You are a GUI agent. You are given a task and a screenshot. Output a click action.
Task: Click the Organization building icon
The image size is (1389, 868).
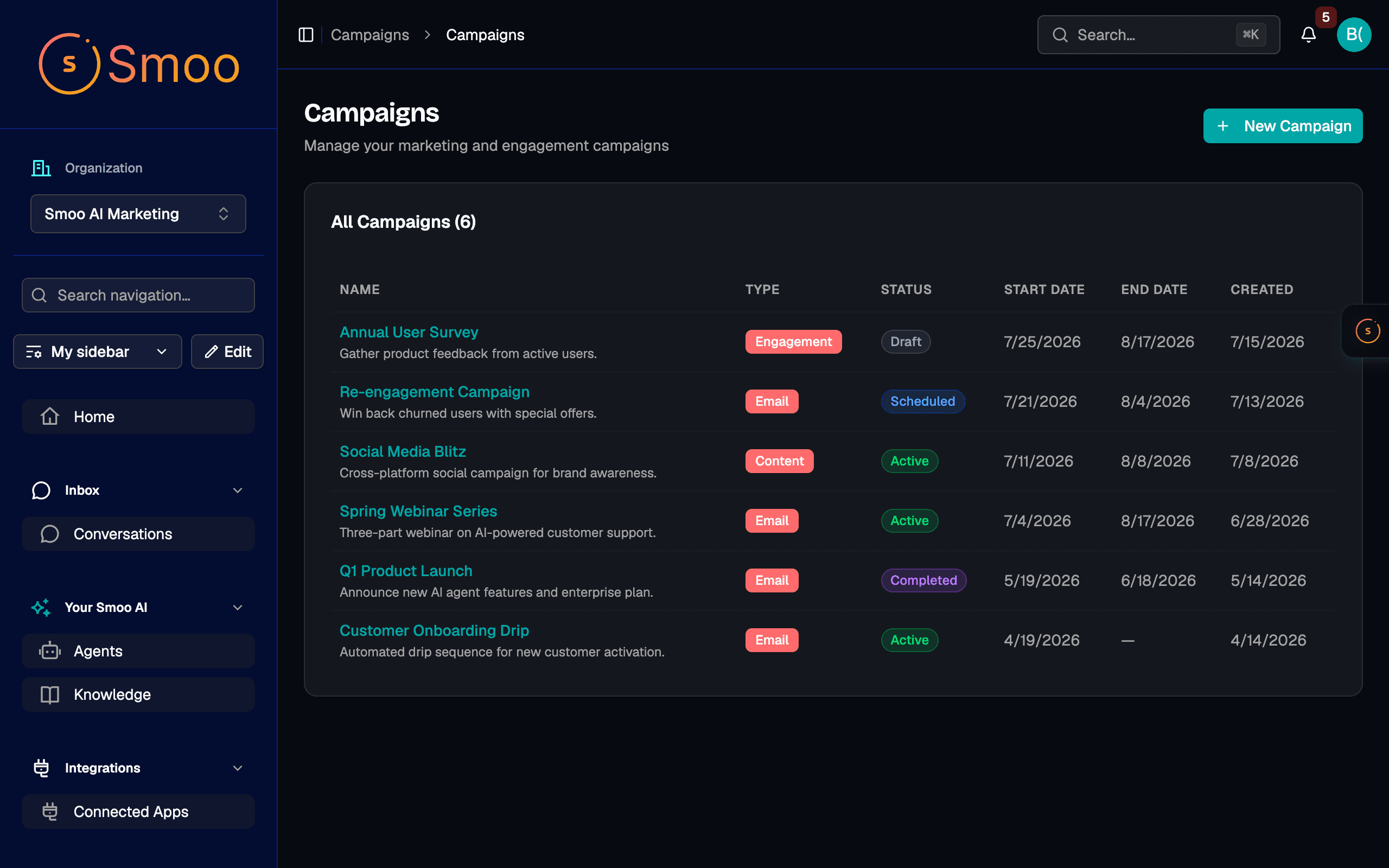pyautogui.click(x=41, y=168)
